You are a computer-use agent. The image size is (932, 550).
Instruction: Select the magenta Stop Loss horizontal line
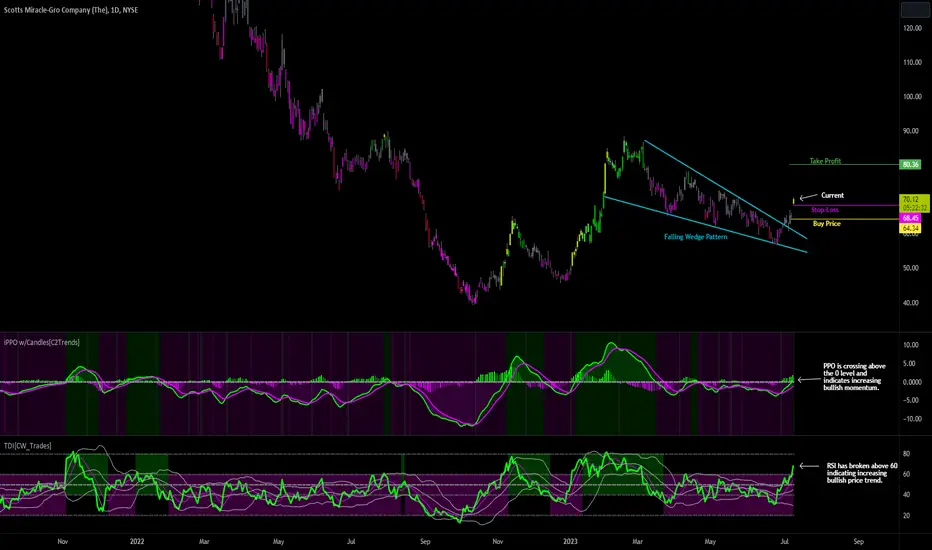point(846,206)
